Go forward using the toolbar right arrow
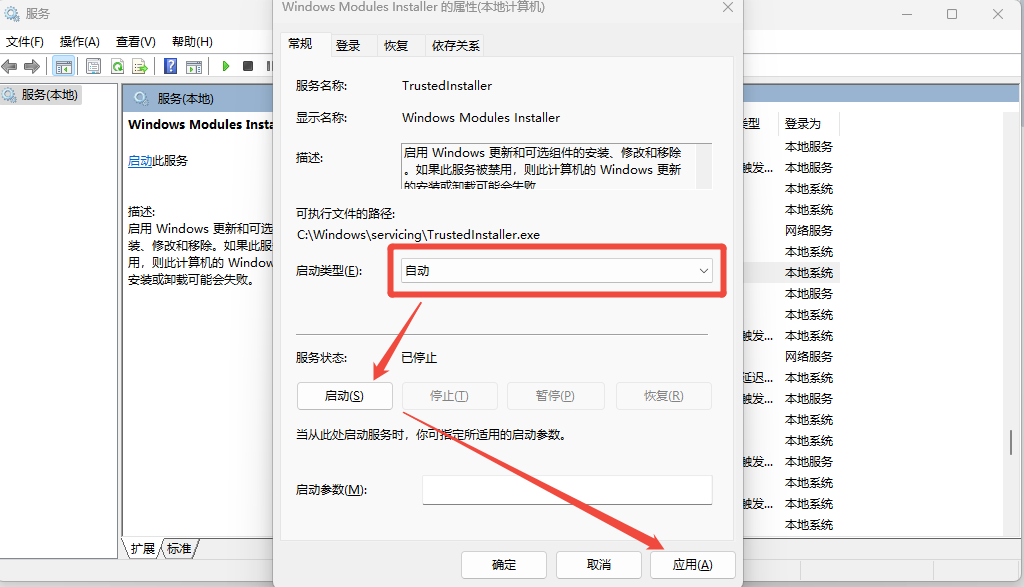Viewport: 1024px width, 587px height. click(32, 66)
